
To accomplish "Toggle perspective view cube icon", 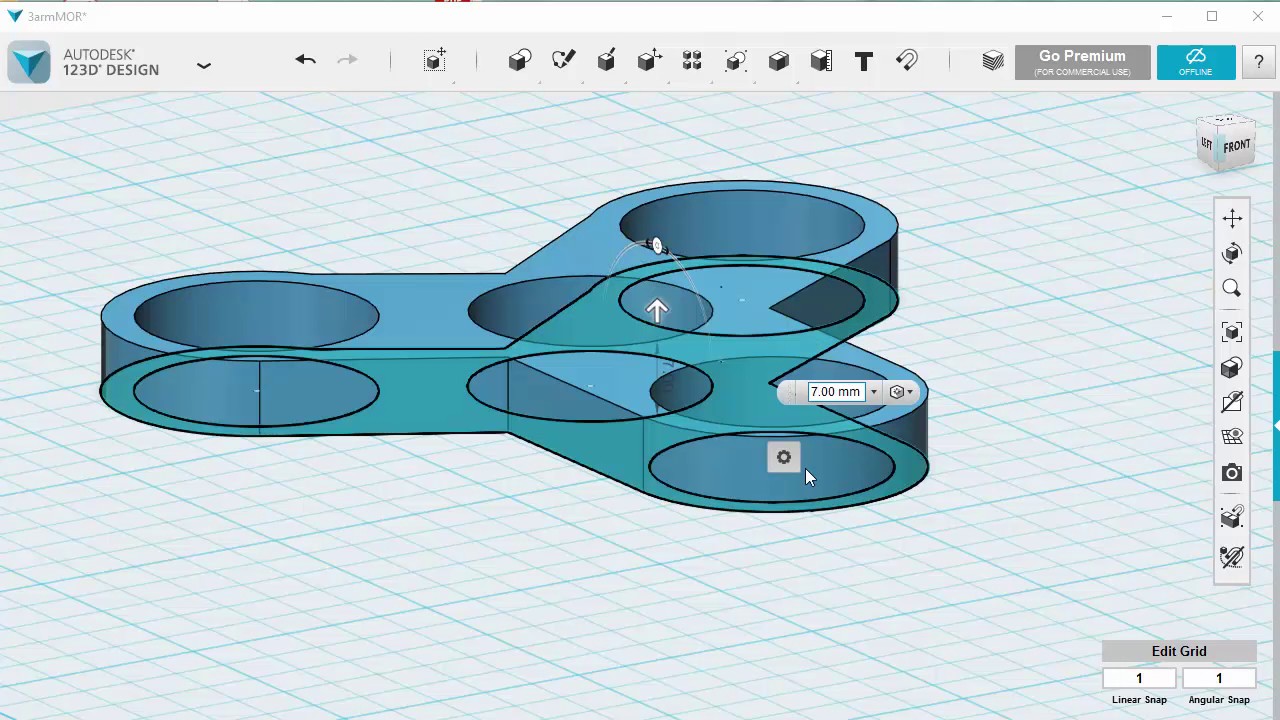I will [x=1232, y=367].
